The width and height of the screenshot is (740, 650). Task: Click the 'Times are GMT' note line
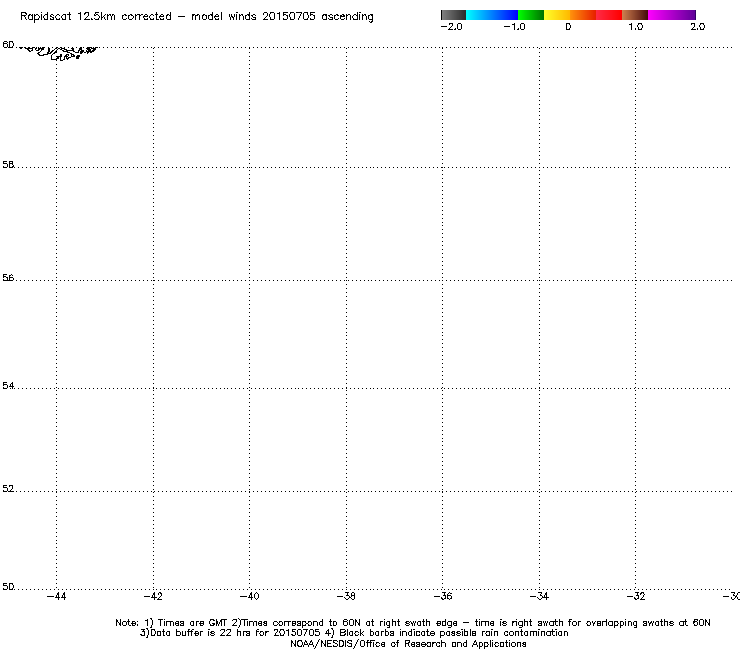click(x=412, y=623)
